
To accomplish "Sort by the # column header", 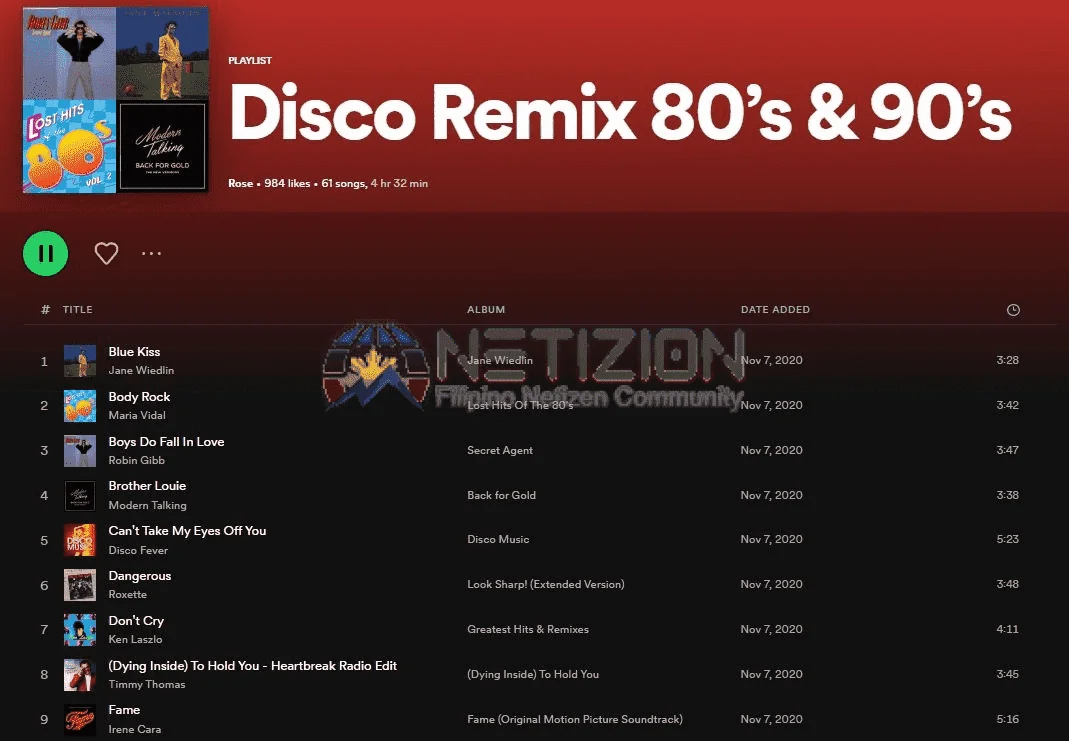I will [46, 309].
